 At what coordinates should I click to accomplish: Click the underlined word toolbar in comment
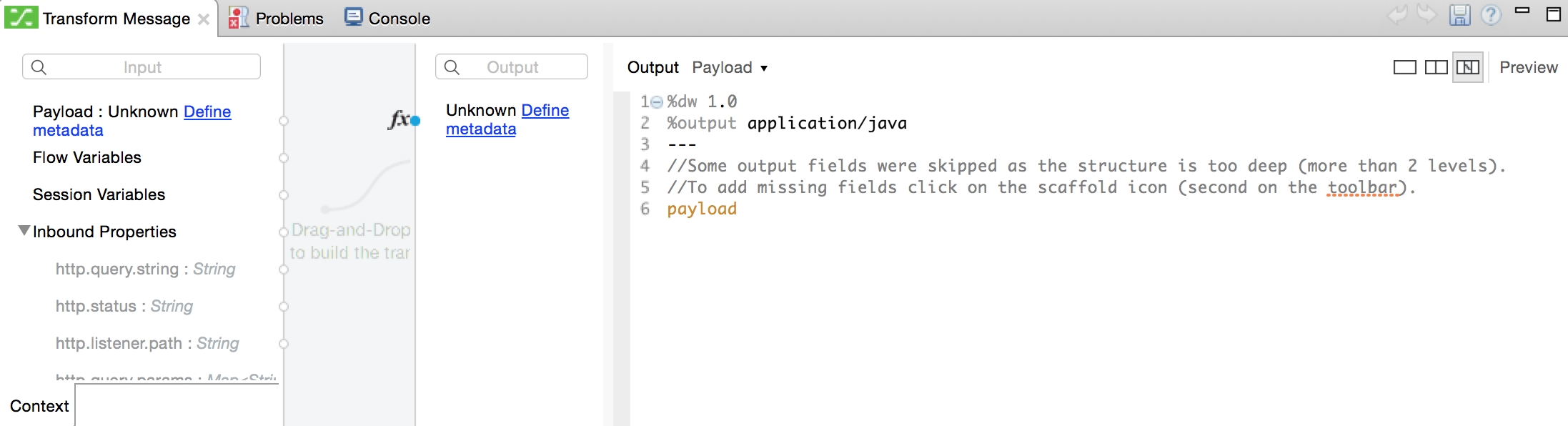pos(1362,187)
